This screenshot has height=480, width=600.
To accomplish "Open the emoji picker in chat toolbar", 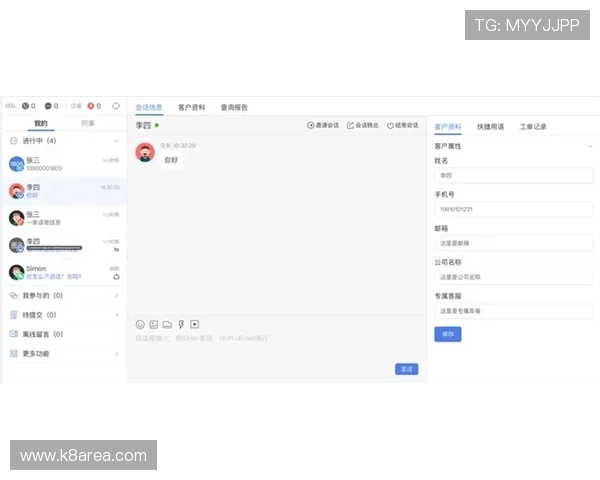I will 140,325.
